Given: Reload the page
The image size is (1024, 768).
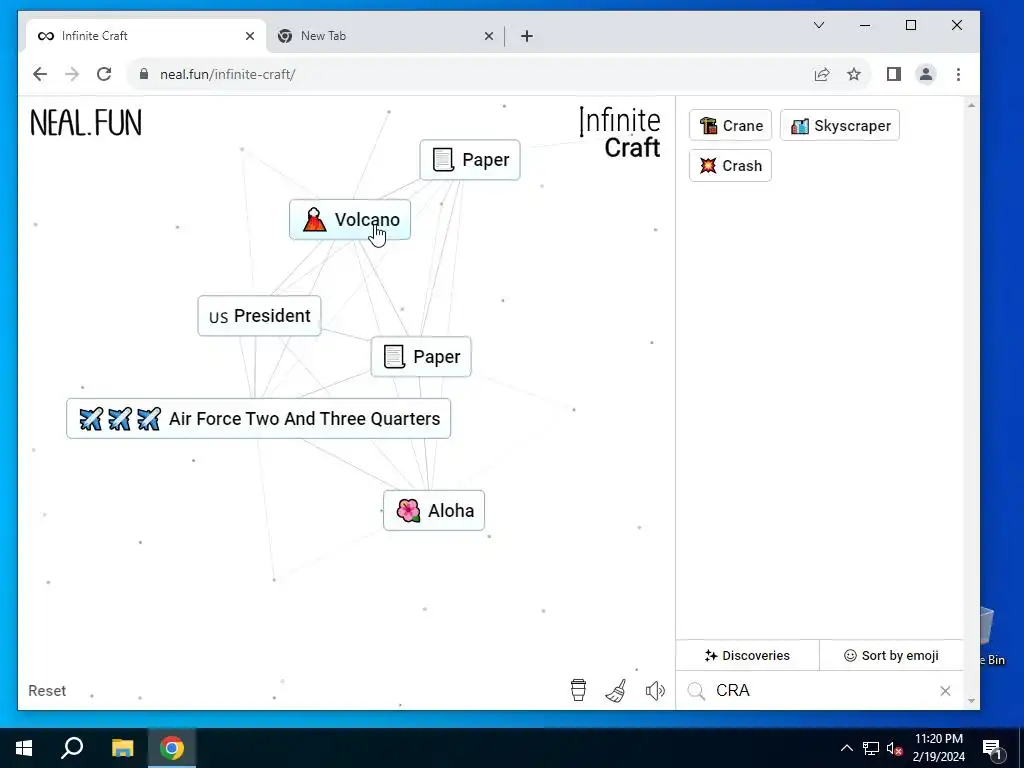Looking at the screenshot, I should coord(104,74).
